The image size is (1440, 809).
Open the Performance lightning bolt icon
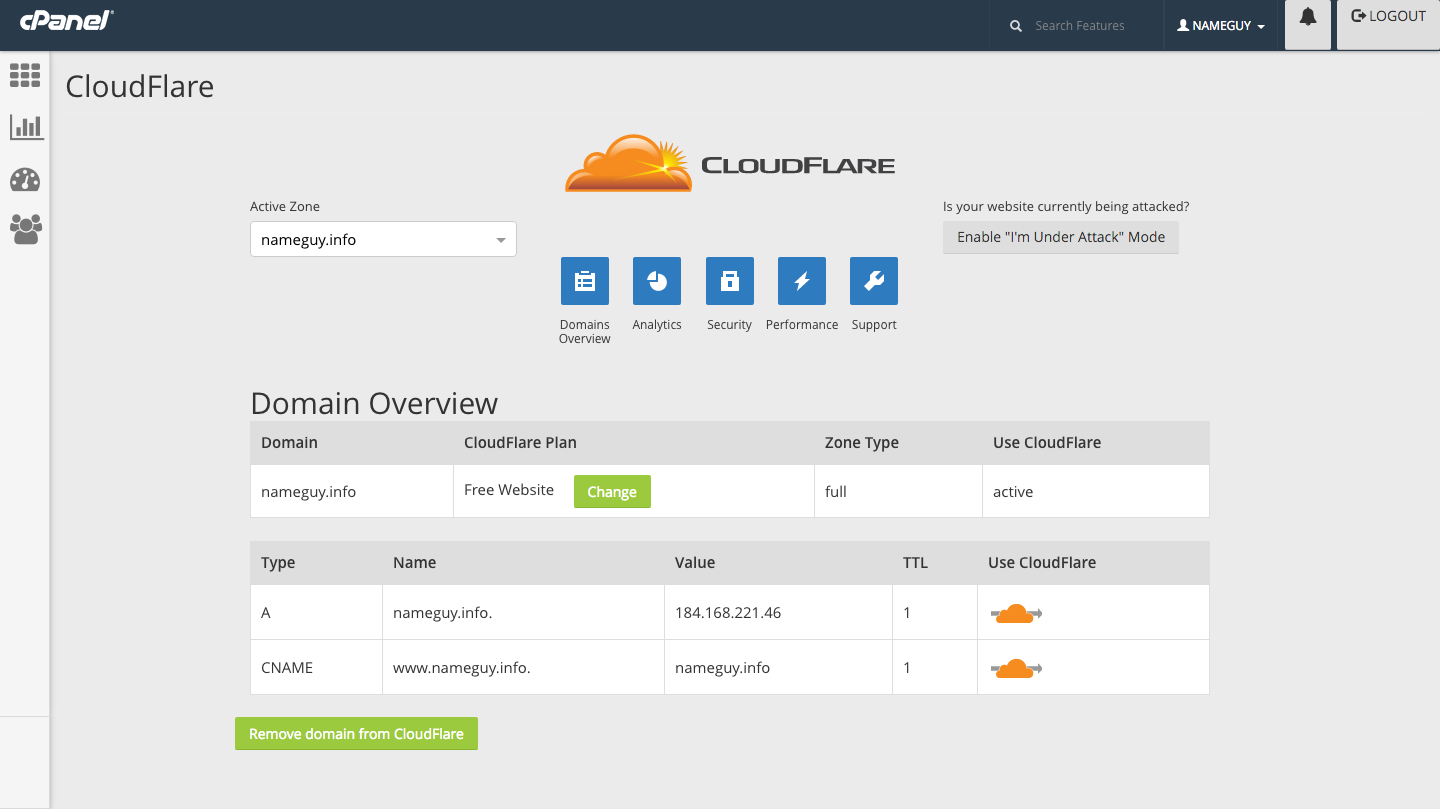pos(801,281)
